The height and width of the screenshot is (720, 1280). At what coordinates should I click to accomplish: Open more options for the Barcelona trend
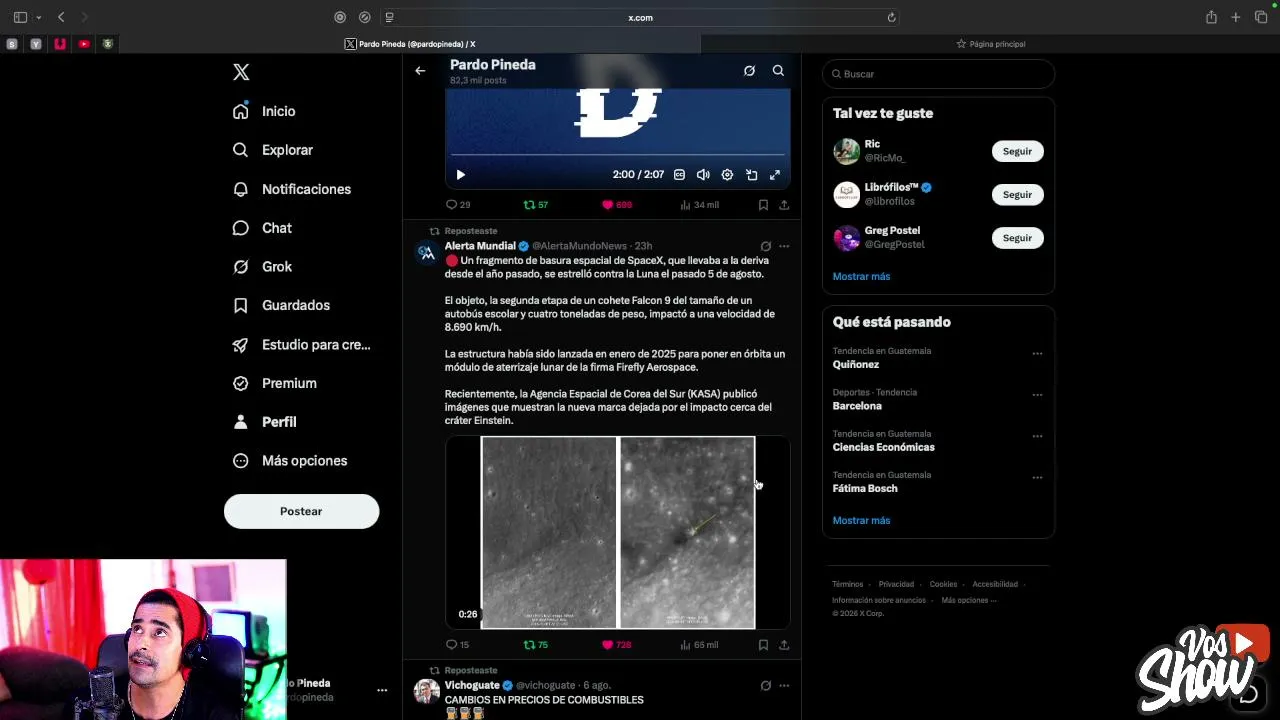coord(1037,395)
